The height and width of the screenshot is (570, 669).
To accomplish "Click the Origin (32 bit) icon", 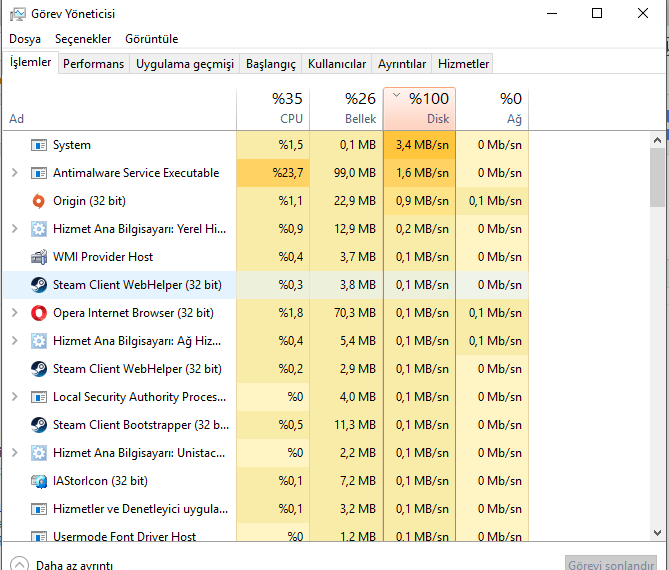I will pos(39,201).
